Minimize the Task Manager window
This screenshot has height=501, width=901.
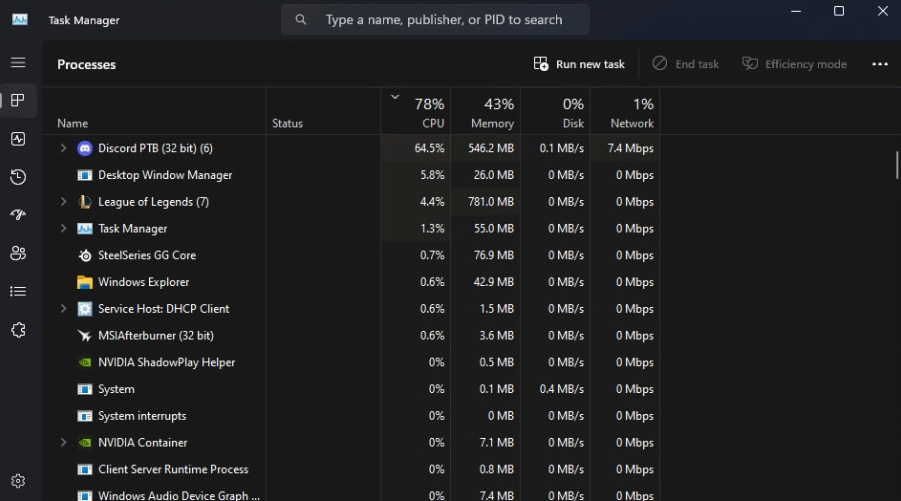(x=796, y=11)
